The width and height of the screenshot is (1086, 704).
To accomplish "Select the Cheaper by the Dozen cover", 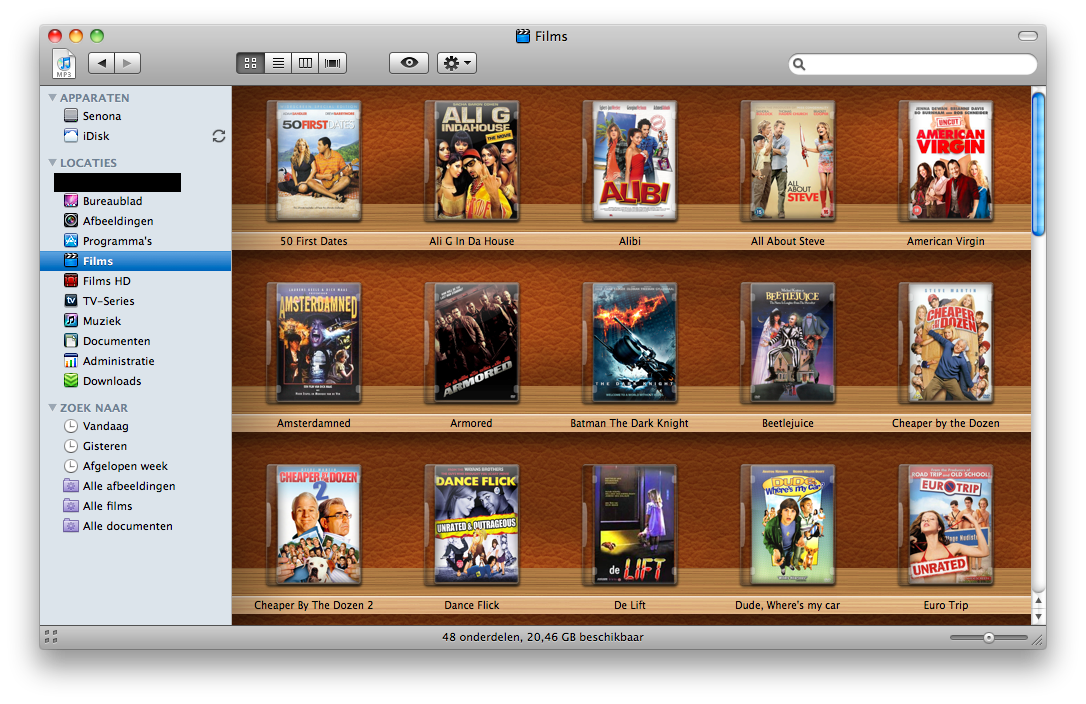I will point(945,343).
